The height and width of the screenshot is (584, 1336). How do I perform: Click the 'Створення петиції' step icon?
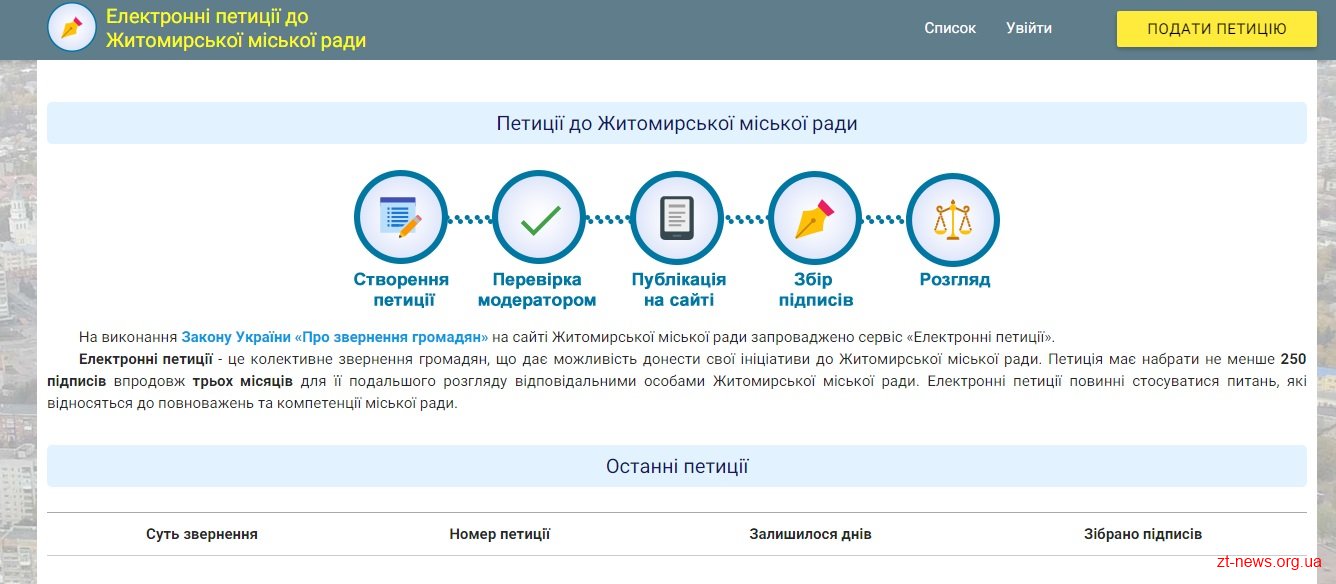click(401, 217)
